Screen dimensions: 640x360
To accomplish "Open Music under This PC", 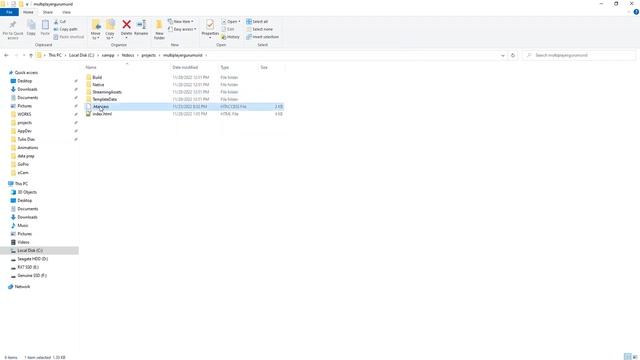I will [x=20, y=225].
